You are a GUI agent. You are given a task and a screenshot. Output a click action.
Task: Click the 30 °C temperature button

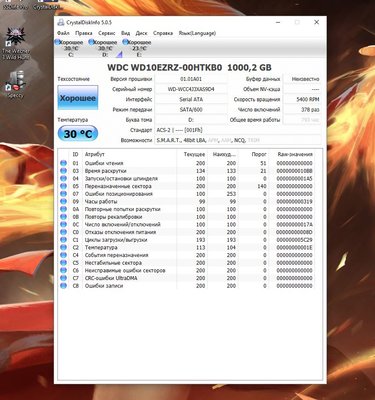click(x=78, y=134)
